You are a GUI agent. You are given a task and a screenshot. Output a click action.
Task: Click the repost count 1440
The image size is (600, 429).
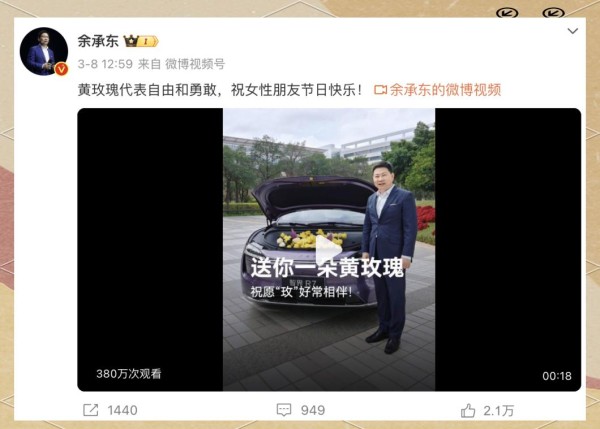pos(122,410)
